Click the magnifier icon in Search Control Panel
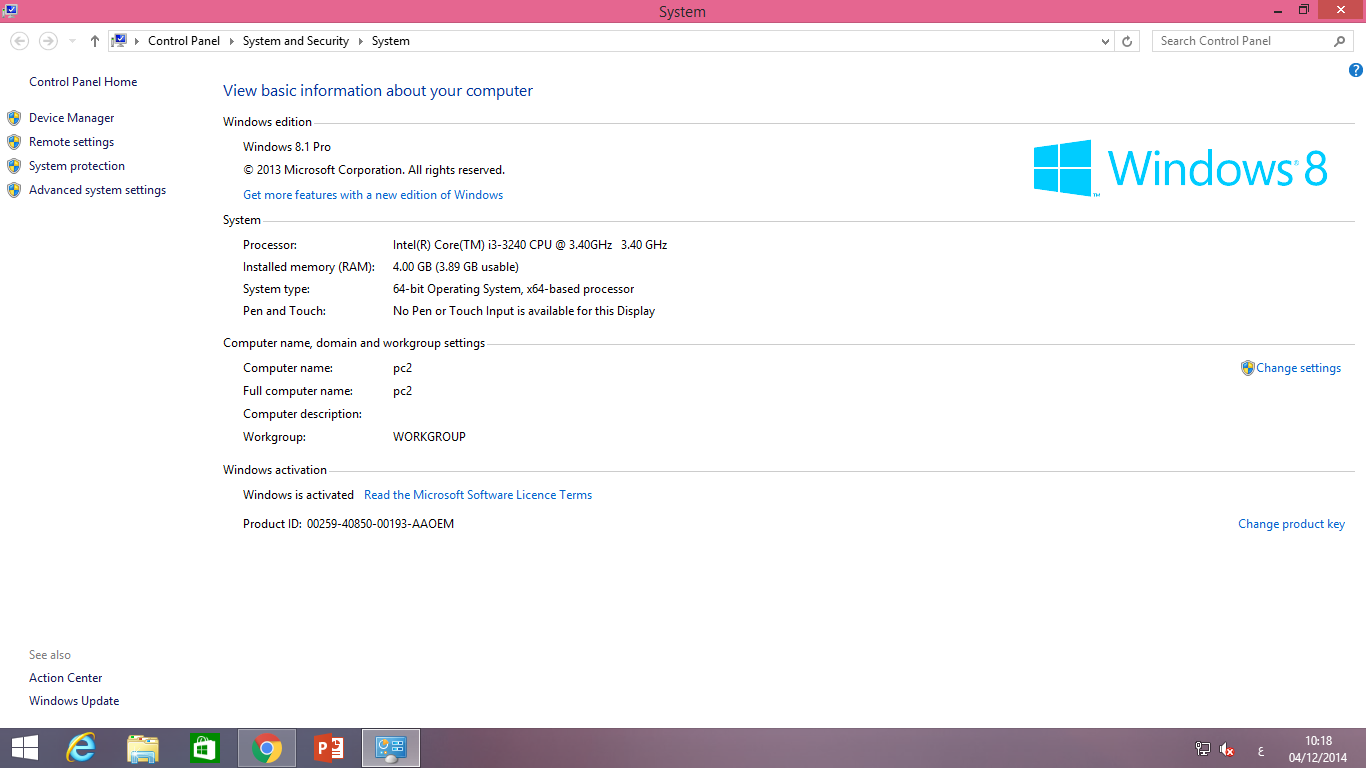 point(1340,41)
